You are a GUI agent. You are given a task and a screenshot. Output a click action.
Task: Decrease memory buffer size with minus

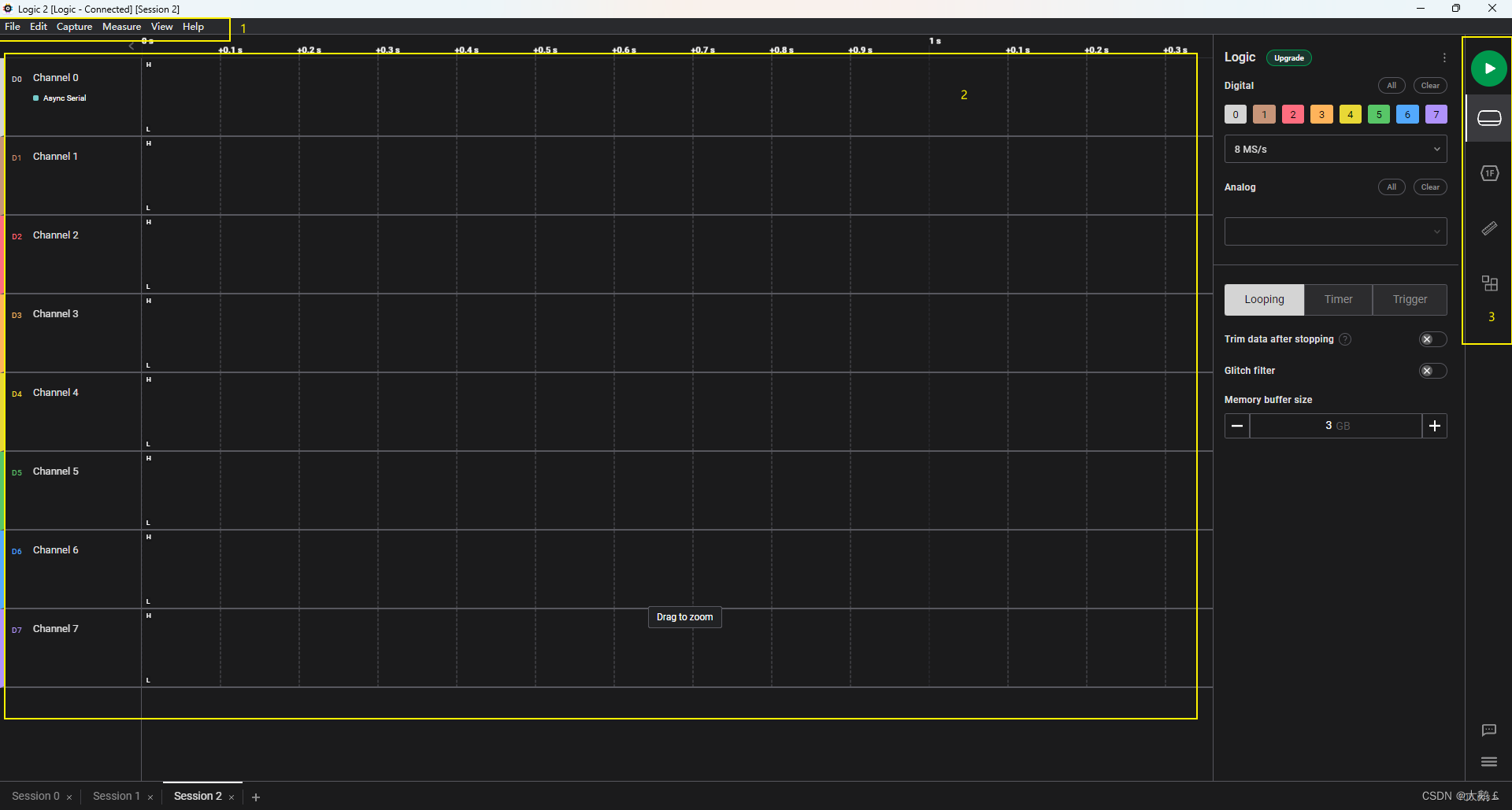coord(1237,426)
